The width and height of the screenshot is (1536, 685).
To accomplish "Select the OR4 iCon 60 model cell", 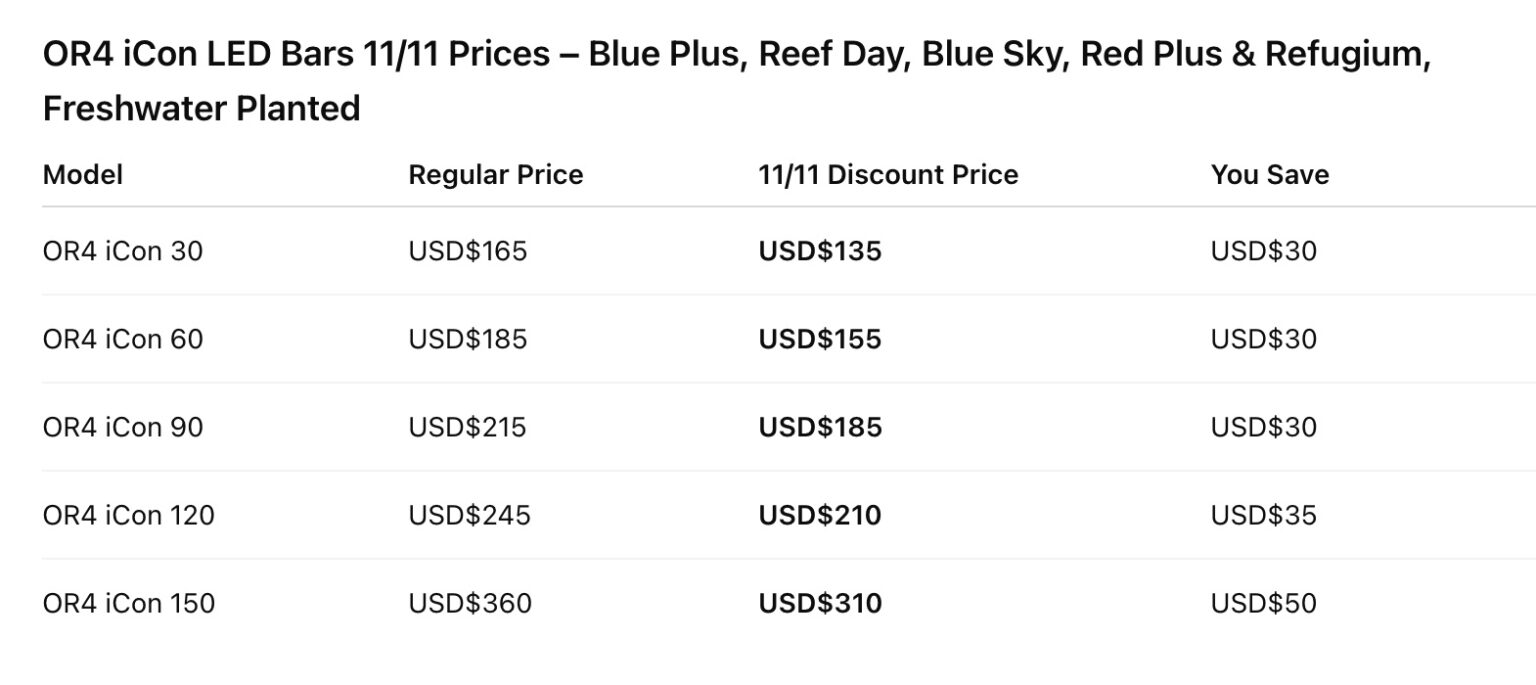I will tap(122, 339).
